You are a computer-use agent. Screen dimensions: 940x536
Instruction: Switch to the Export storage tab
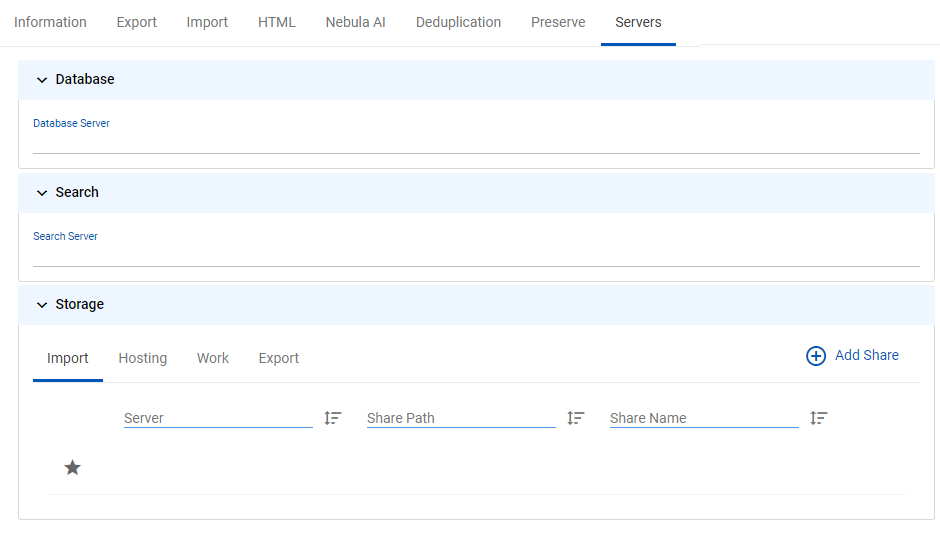tap(279, 358)
